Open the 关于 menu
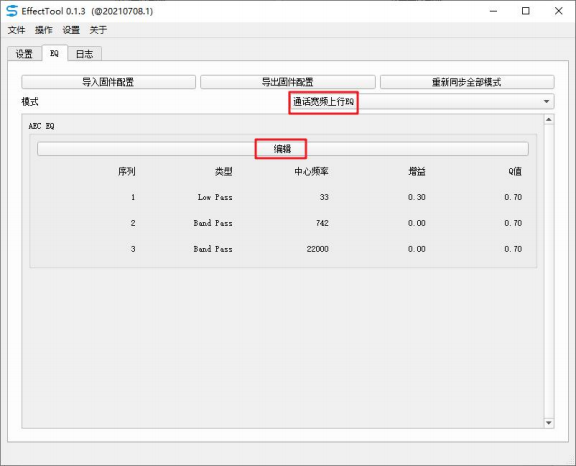576x466 pixels. tap(98, 30)
